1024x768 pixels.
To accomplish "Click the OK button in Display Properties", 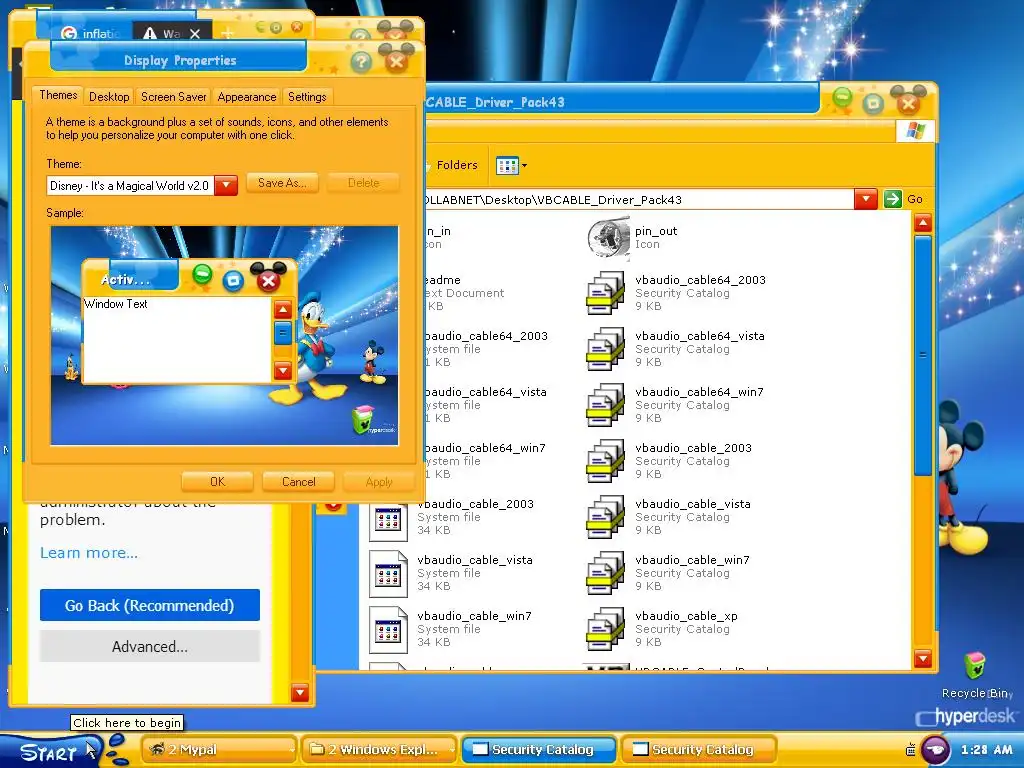I will click(x=217, y=482).
